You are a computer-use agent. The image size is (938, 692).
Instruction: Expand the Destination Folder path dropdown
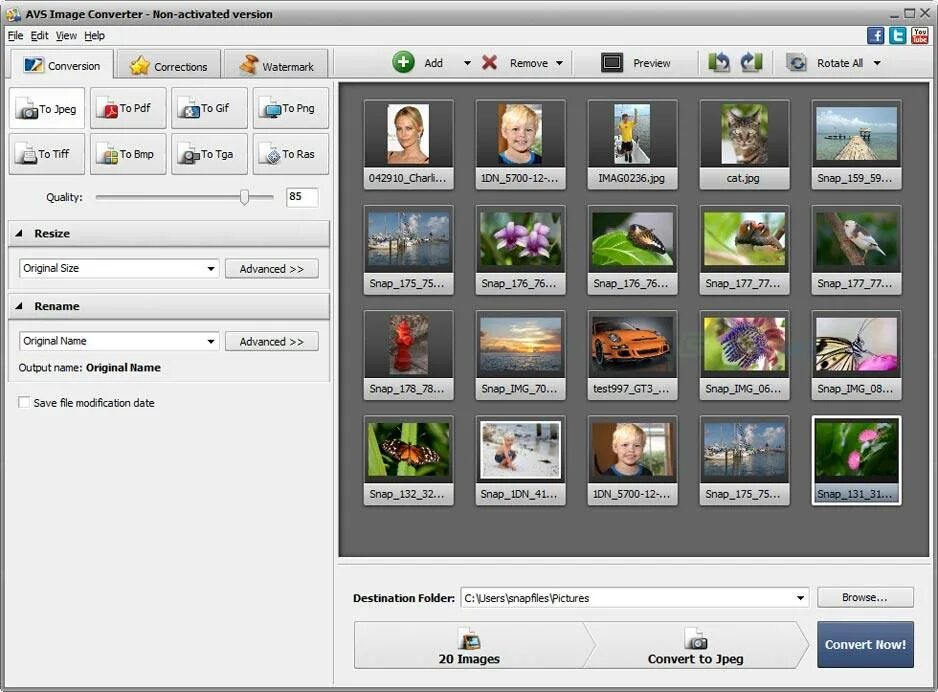tap(800, 598)
